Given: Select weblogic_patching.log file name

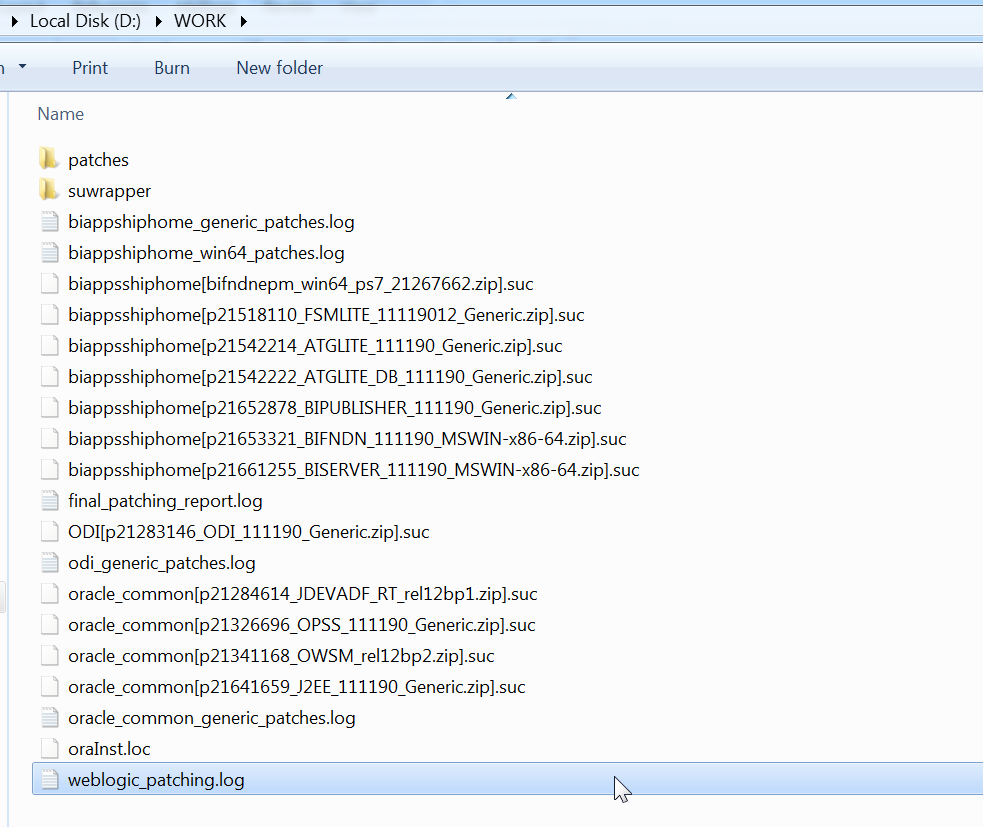Looking at the screenshot, I should [x=156, y=780].
